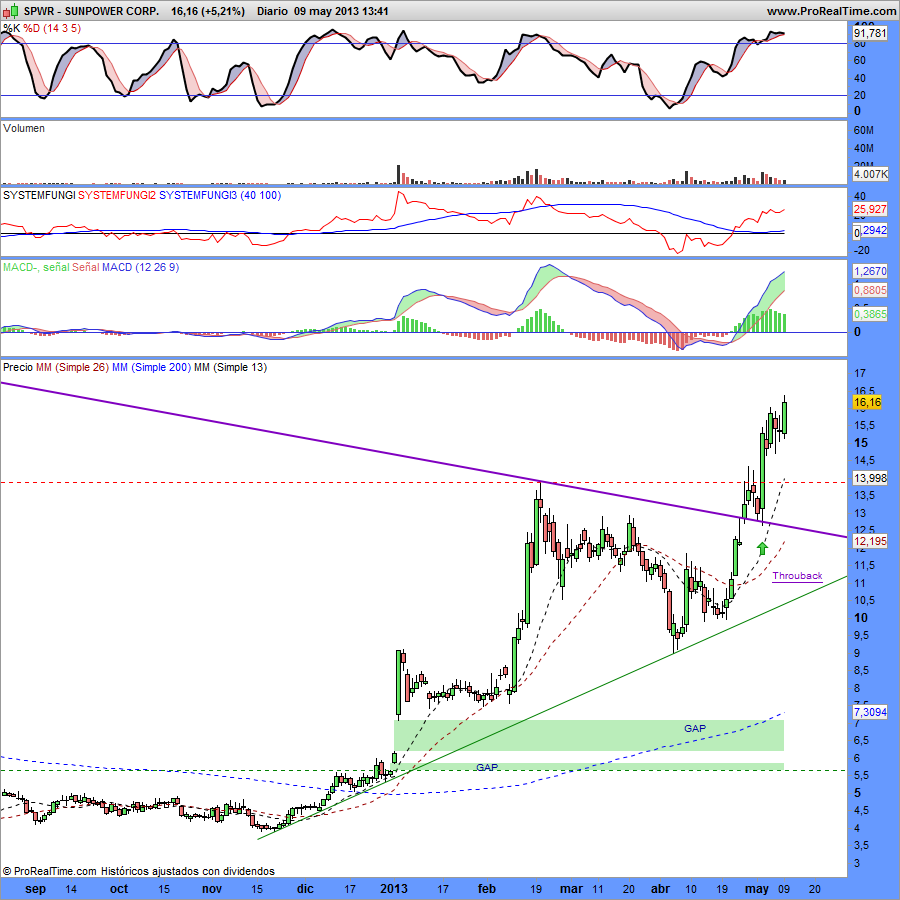Click the blue 7,3094 moving average value

pos(870,712)
